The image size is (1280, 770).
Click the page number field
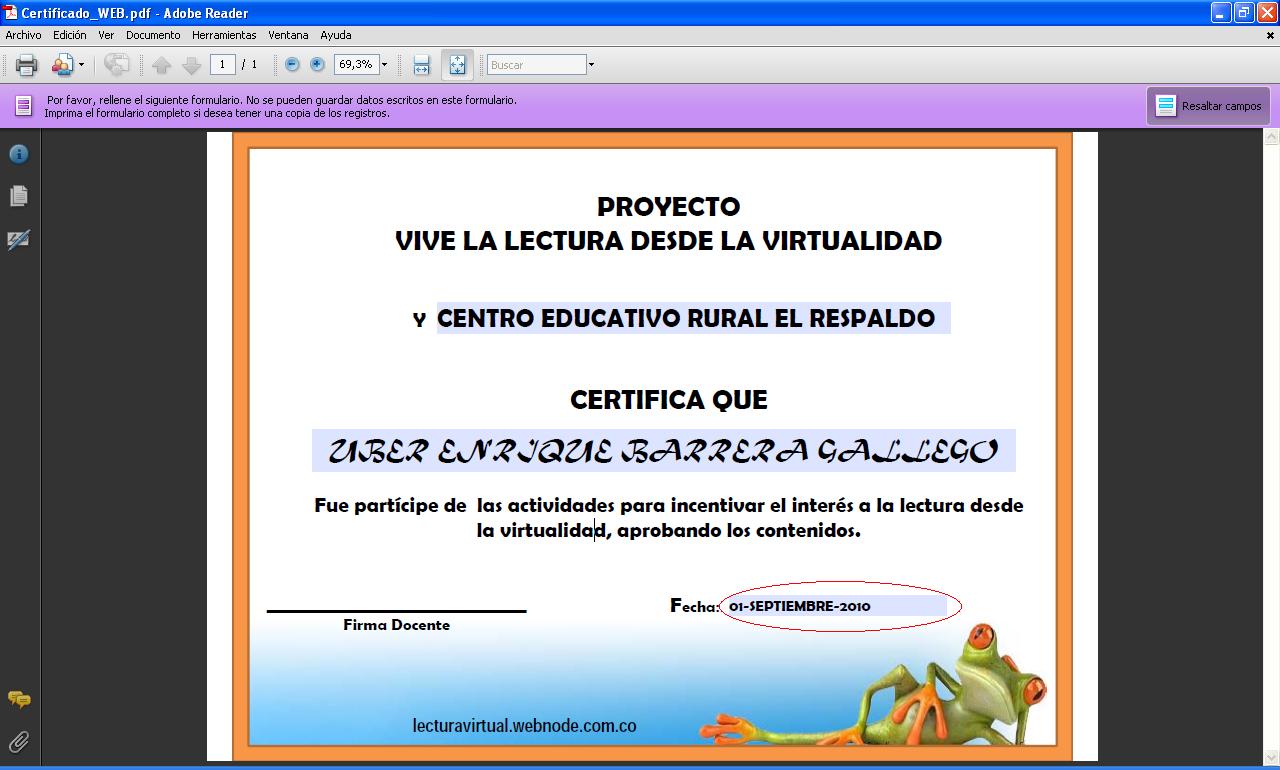(222, 65)
